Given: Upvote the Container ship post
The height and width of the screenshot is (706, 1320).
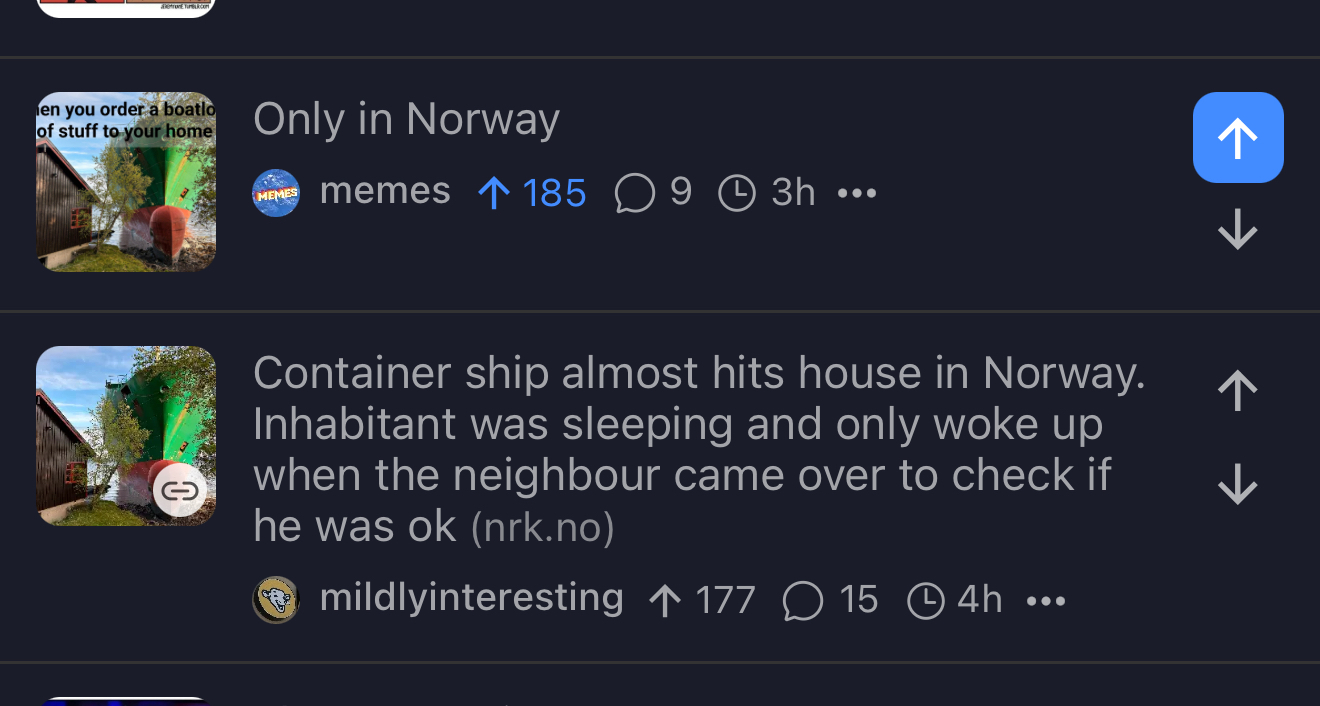Looking at the screenshot, I should [1238, 391].
